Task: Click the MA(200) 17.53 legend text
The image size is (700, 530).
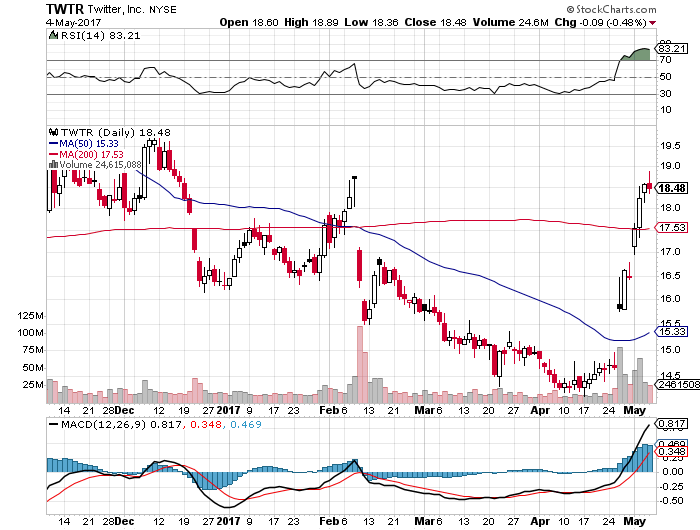Action: [x=91, y=154]
